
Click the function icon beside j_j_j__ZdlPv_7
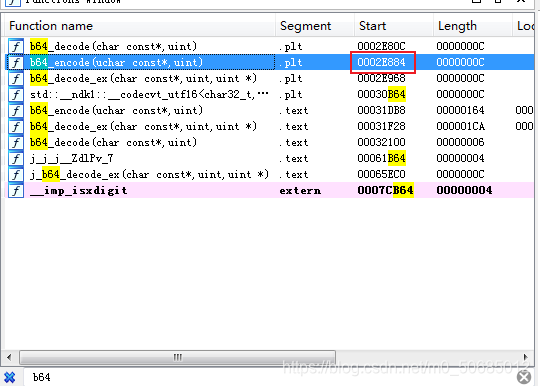(16, 158)
